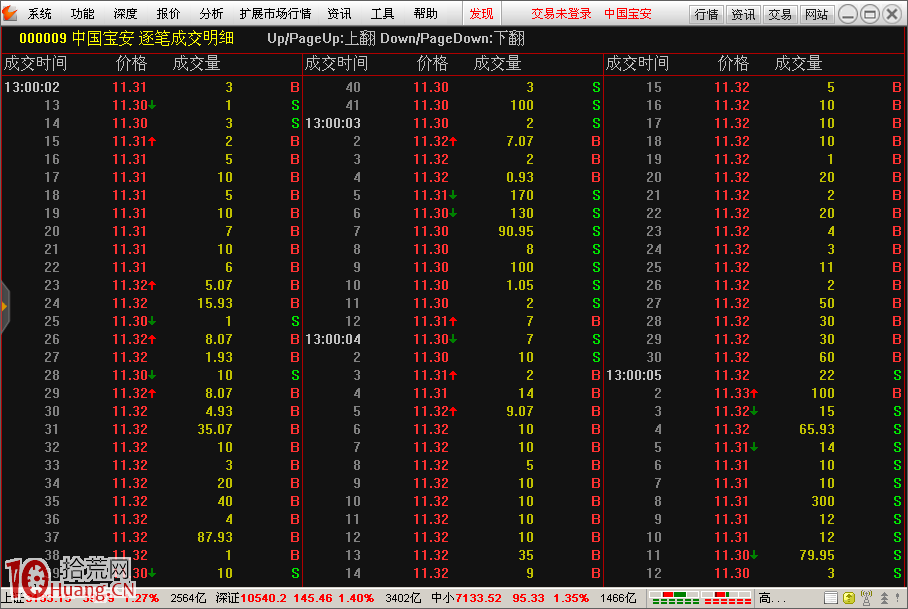The width and height of the screenshot is (908, 609).
Task: Click the small pin icon in status bar corner
Action: pyautogui.click(x=899, y=598)
